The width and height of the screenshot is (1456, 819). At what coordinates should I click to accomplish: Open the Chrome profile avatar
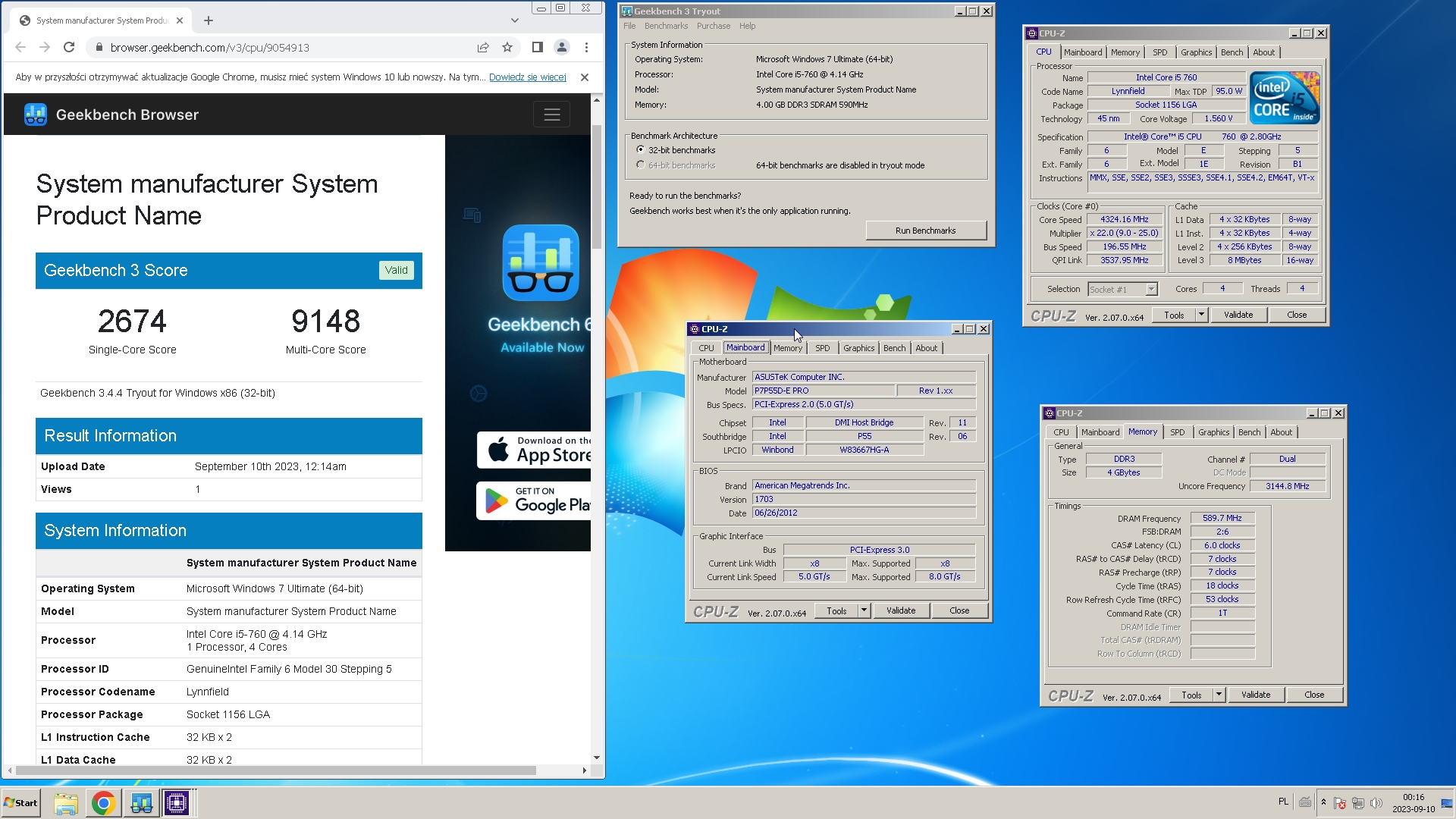[x=562, y=47]
